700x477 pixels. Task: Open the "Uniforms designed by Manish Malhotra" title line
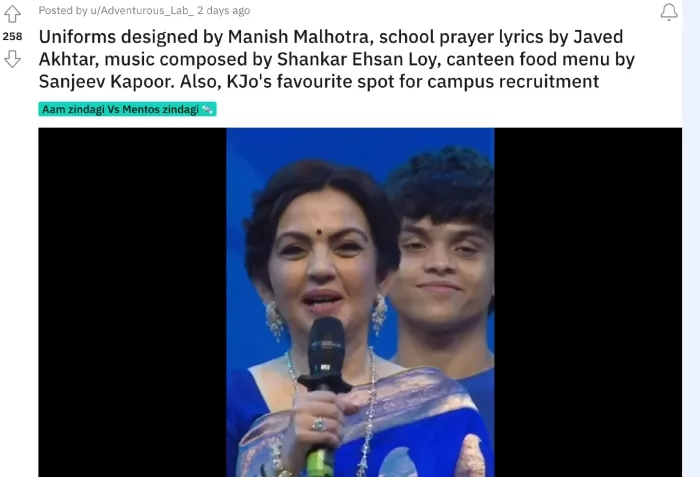[x=331, y=37]
